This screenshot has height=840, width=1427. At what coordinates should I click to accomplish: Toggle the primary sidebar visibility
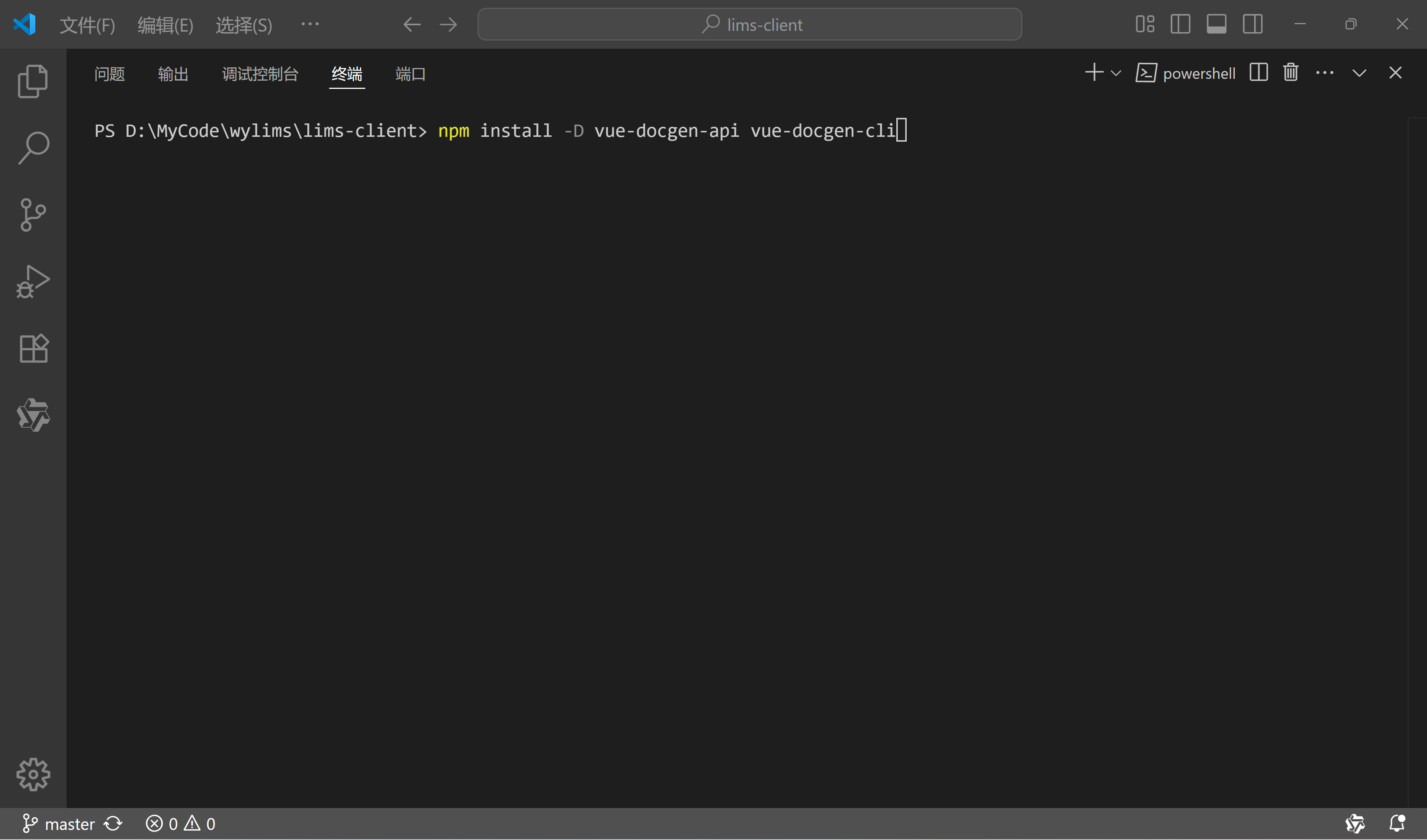[1181, 24]
